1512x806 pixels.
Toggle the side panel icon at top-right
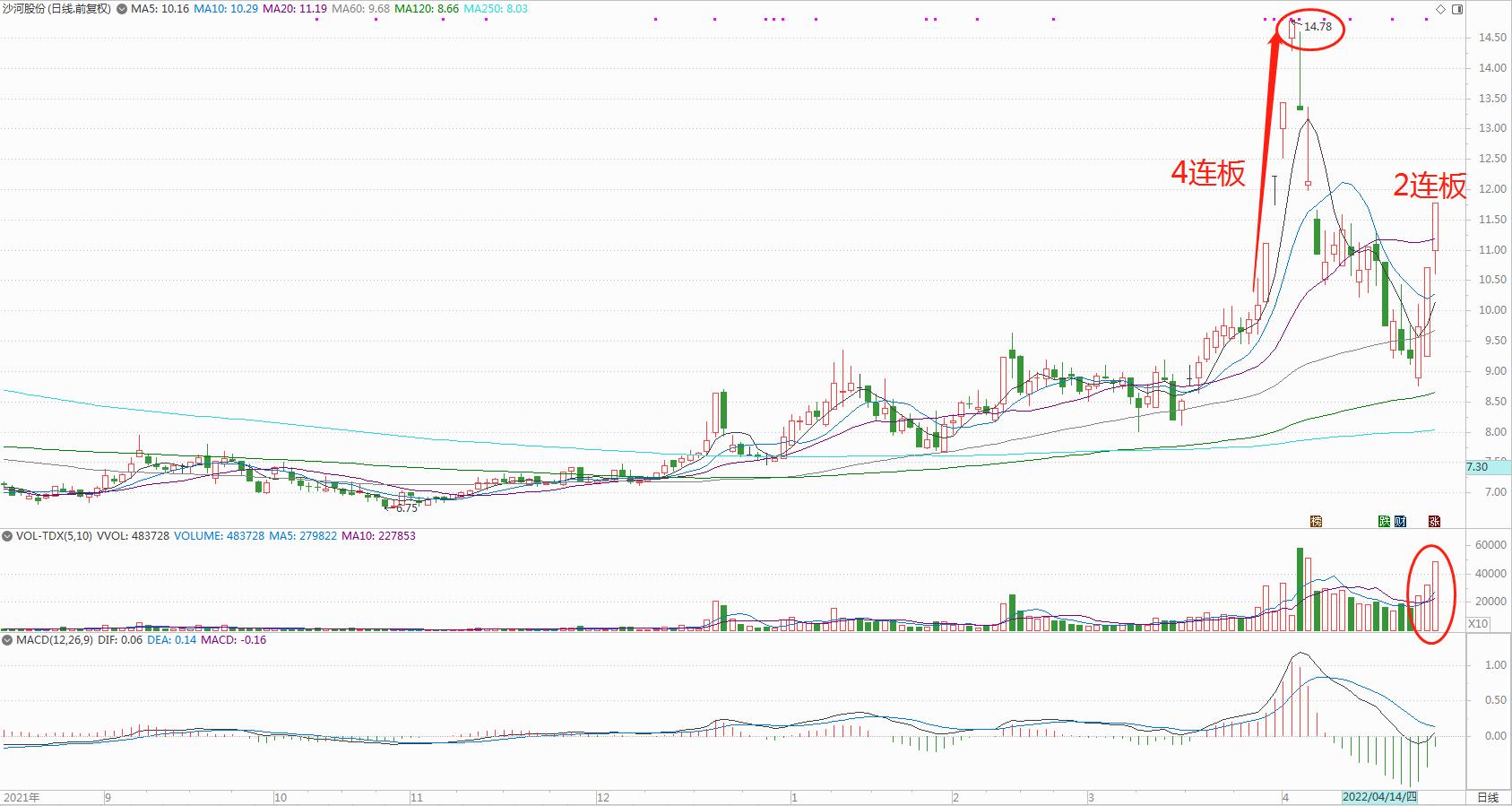click(x=1456, y=9)
